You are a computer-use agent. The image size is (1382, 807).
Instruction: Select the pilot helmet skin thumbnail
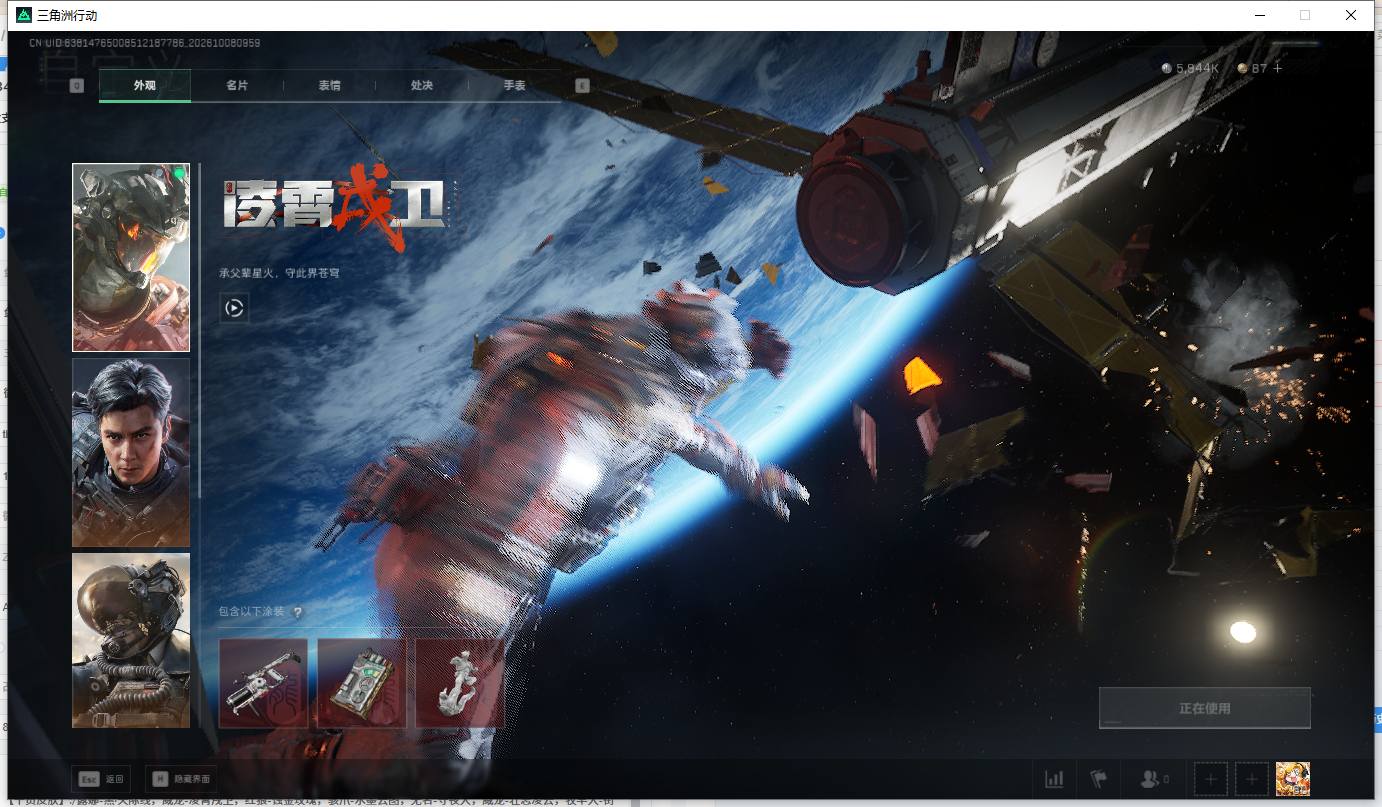click(x=131, y=640)
